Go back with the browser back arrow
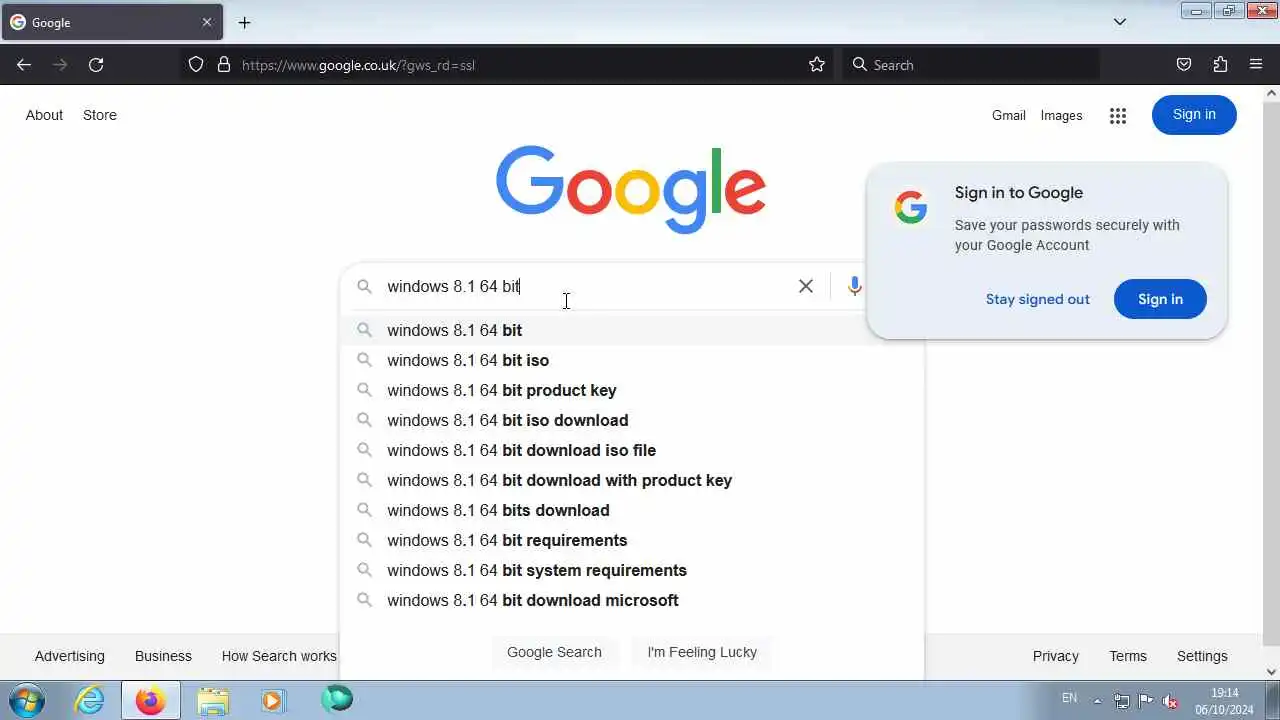The width and height of the screenshot is (1280, 720). tap(24, 65)
